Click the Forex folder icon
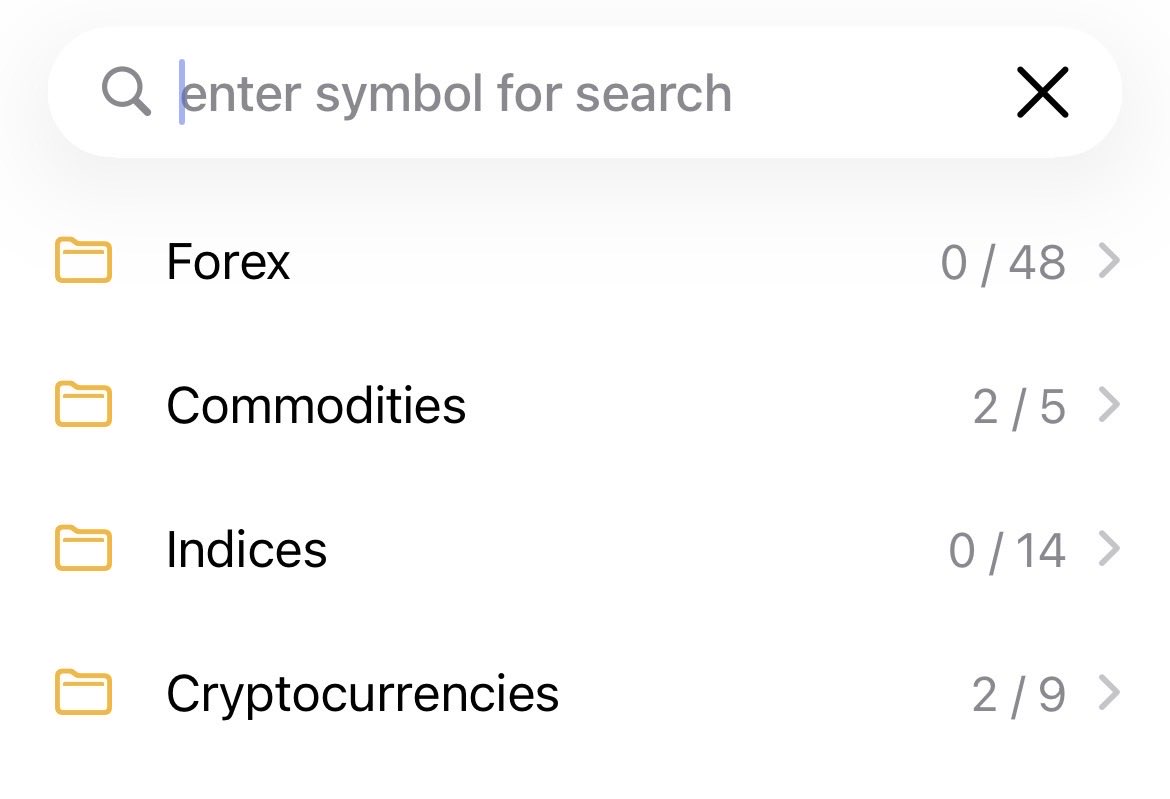 (x=83, y=262)
